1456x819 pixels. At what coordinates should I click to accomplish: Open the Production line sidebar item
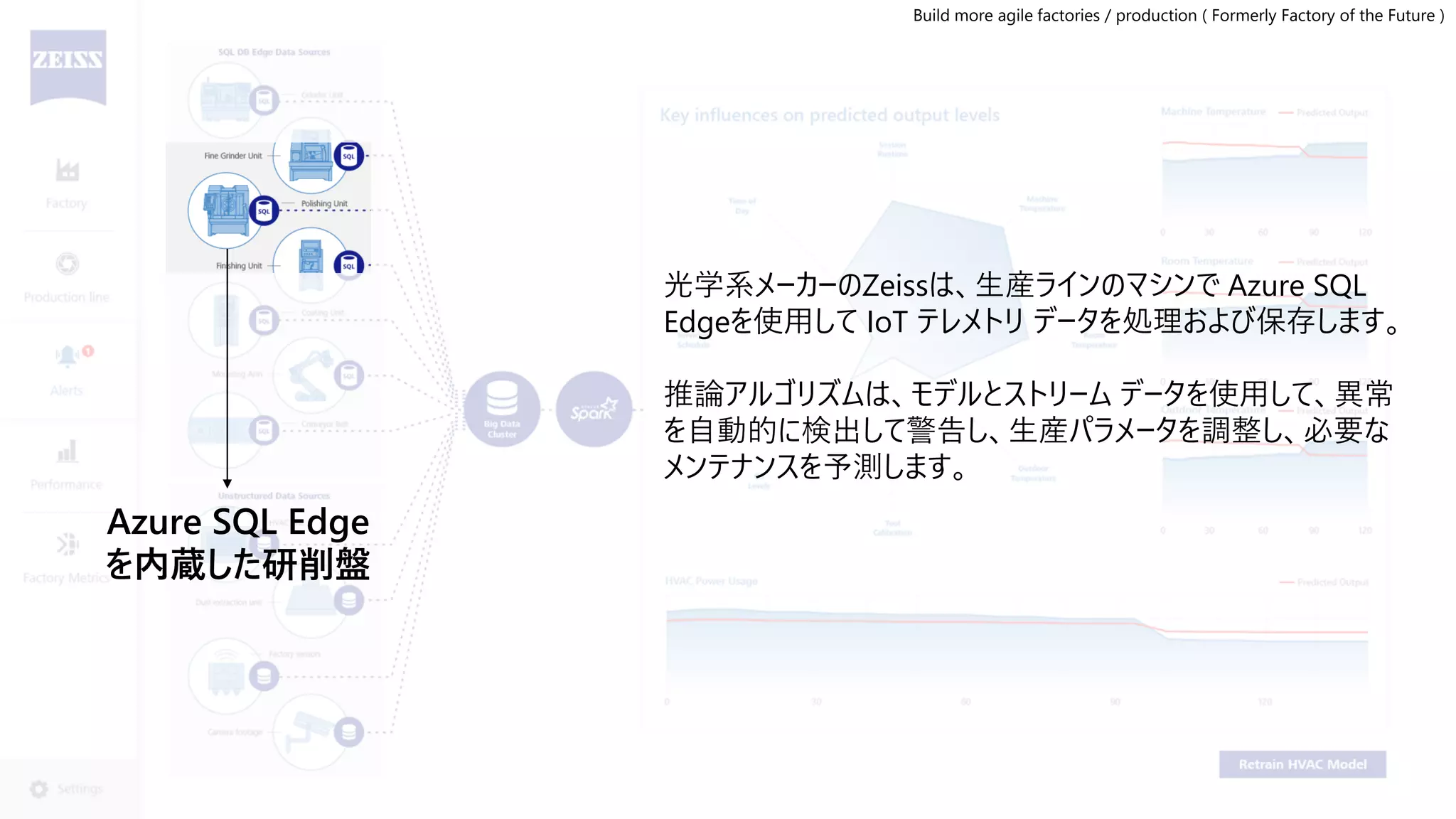67,278
